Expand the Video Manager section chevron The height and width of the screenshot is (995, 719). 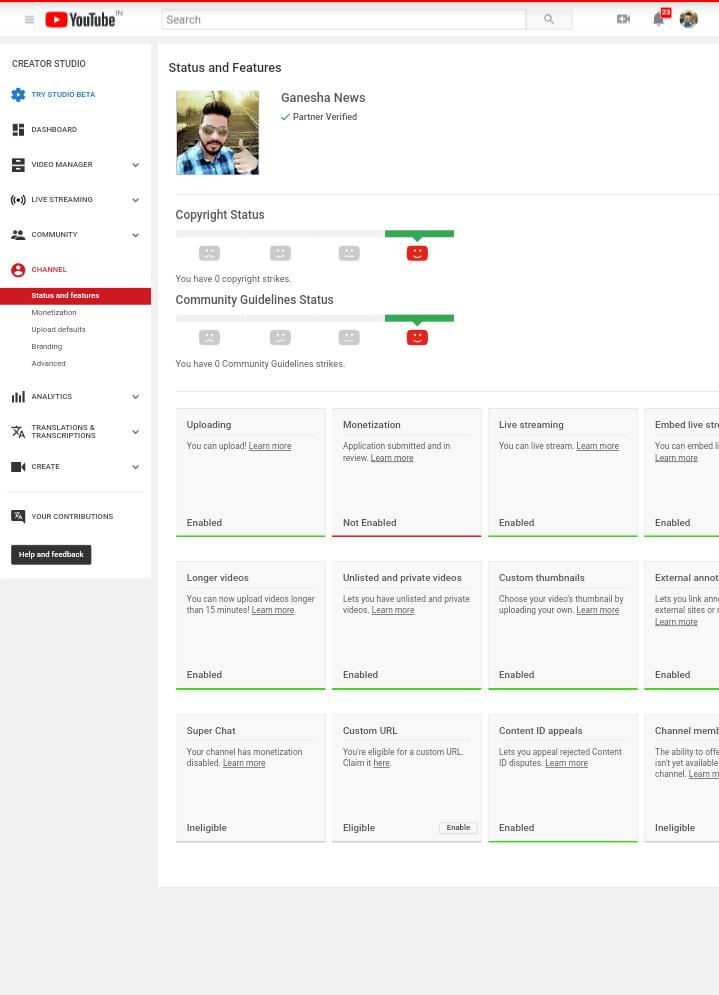point(135,165)
